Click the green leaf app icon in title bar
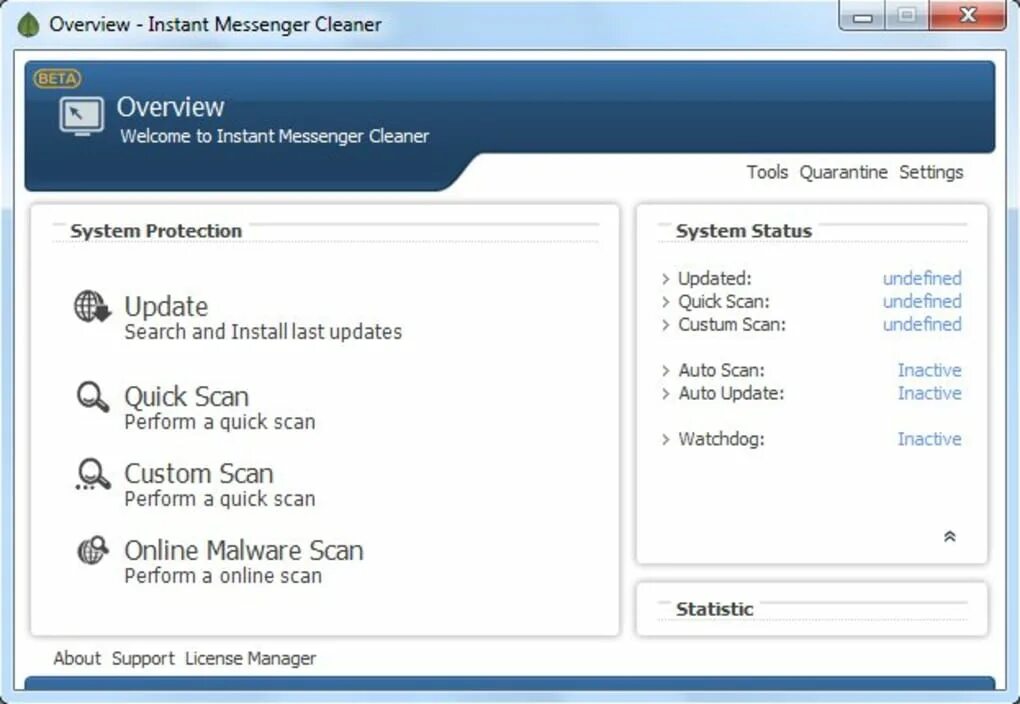The height and width of the screenshot is (704, 1020). click(28, 25)
